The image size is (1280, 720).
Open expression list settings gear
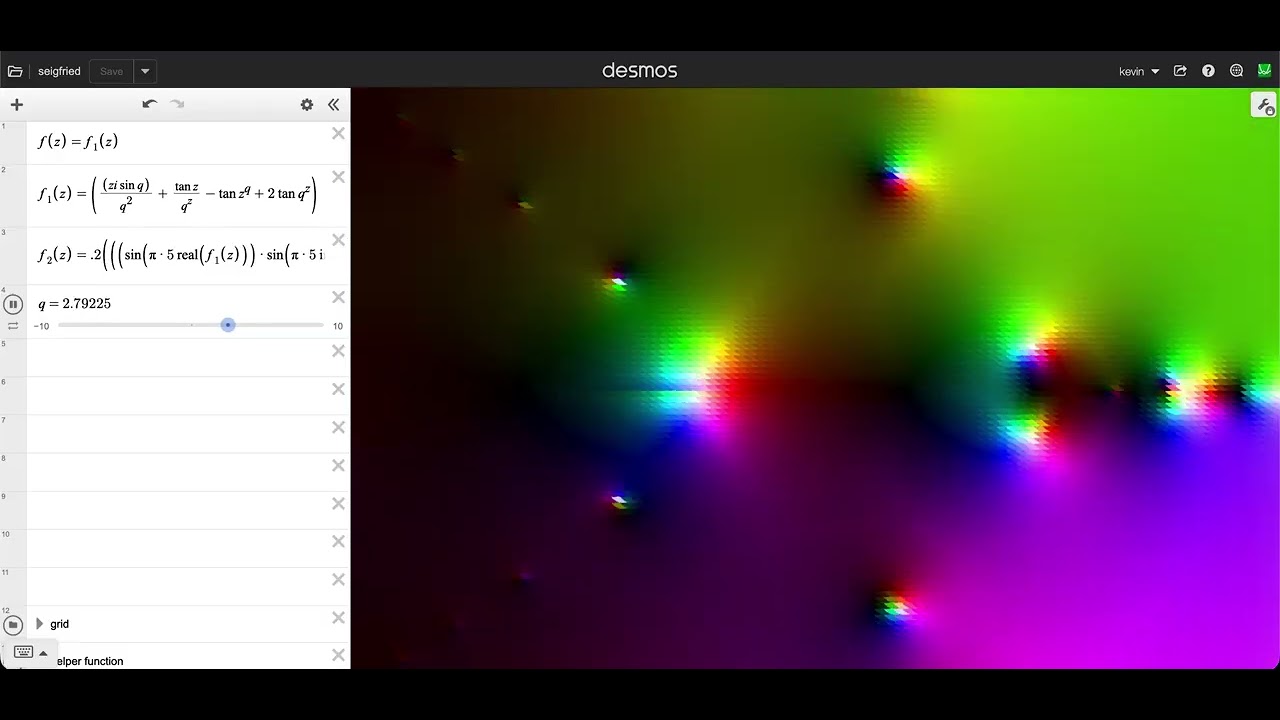coord(307,104)
